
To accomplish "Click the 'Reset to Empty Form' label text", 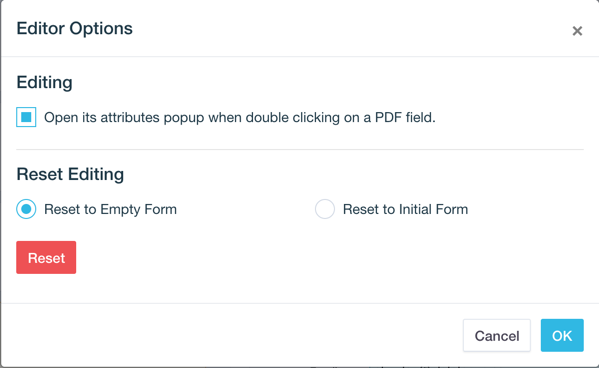I will pos(110,209).
